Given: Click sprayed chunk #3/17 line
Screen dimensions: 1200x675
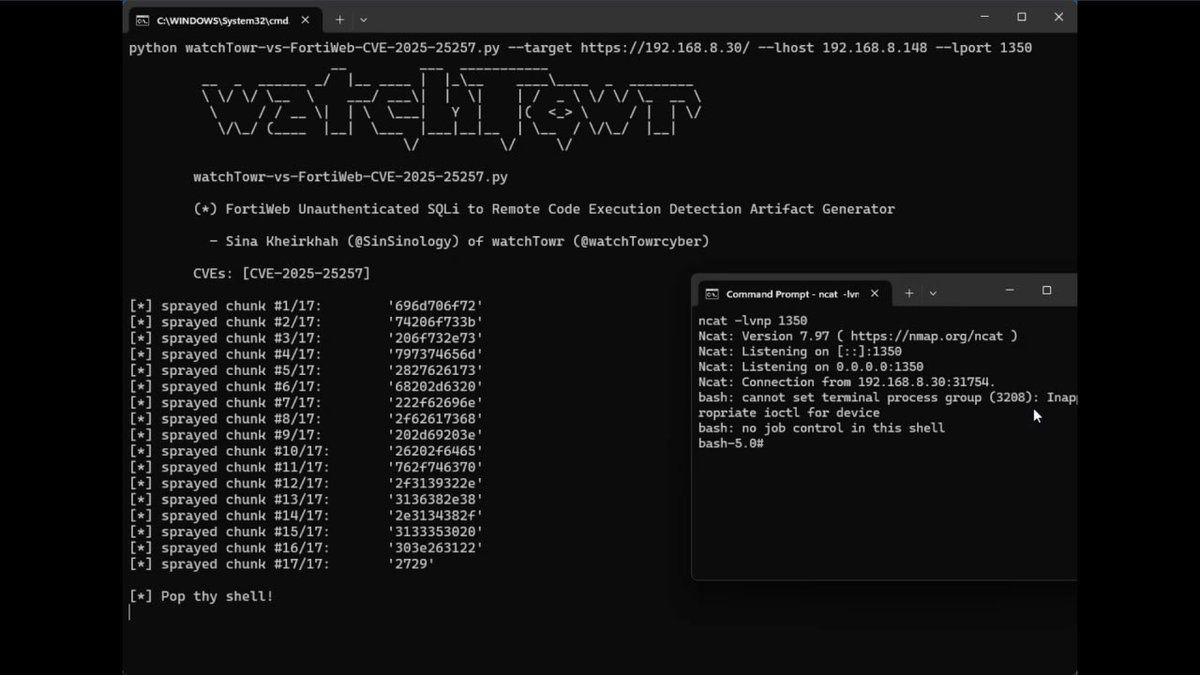Looking at the screenshot, I should click(306, 338).
